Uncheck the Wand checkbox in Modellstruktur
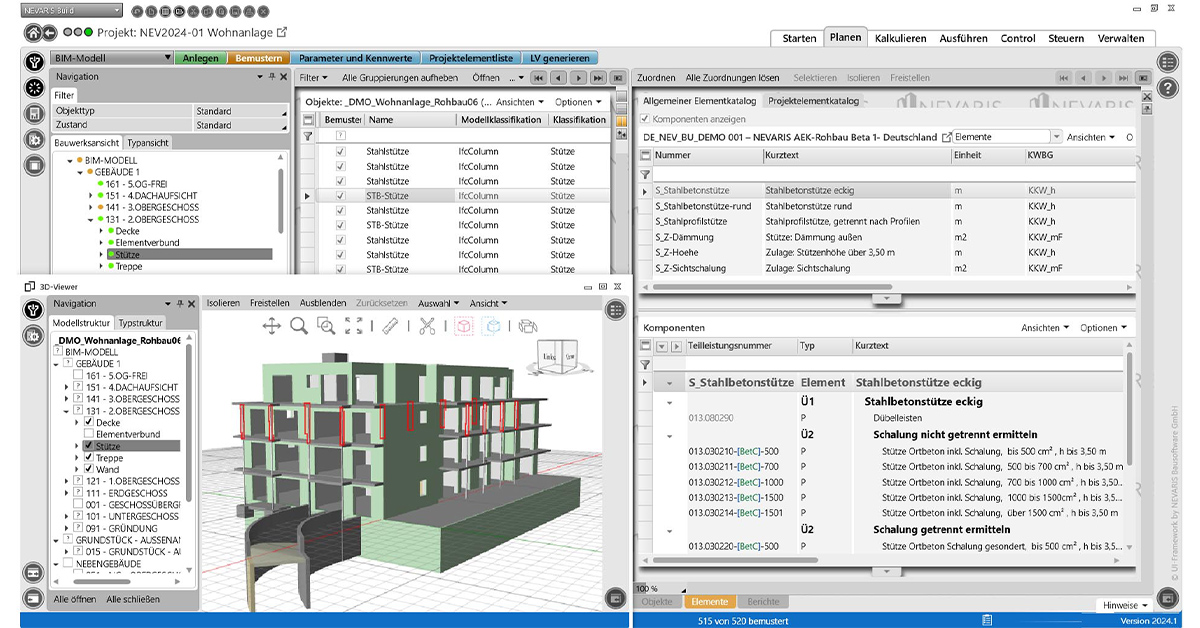This screenshot has height=628, width=1200. [x=89, y=469]
